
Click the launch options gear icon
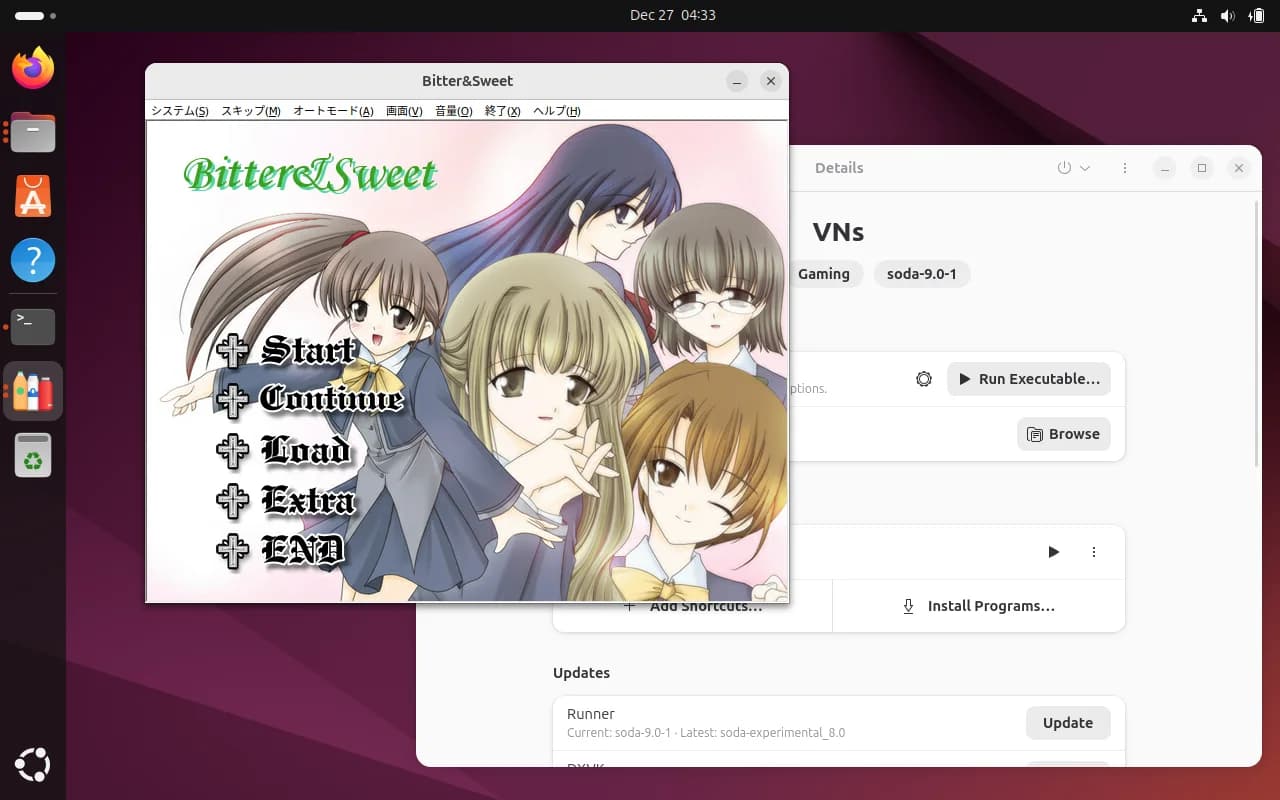click(924, 379)
